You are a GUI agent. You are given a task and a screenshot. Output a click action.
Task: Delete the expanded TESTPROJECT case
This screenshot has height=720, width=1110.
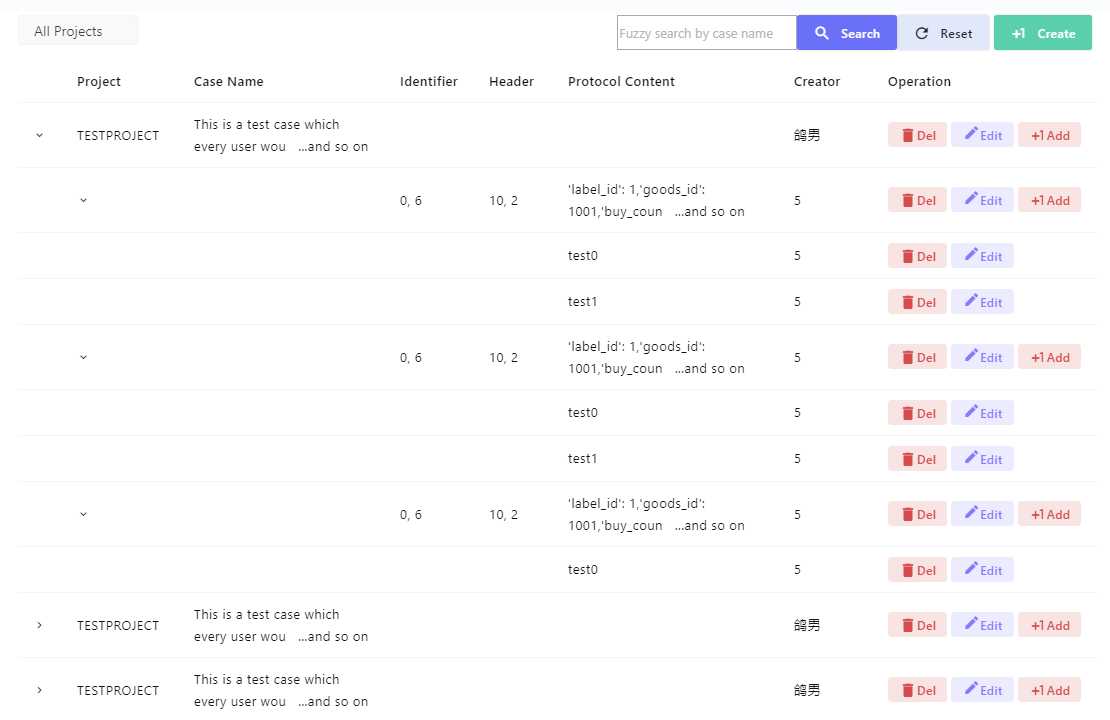tap(917, 135)
